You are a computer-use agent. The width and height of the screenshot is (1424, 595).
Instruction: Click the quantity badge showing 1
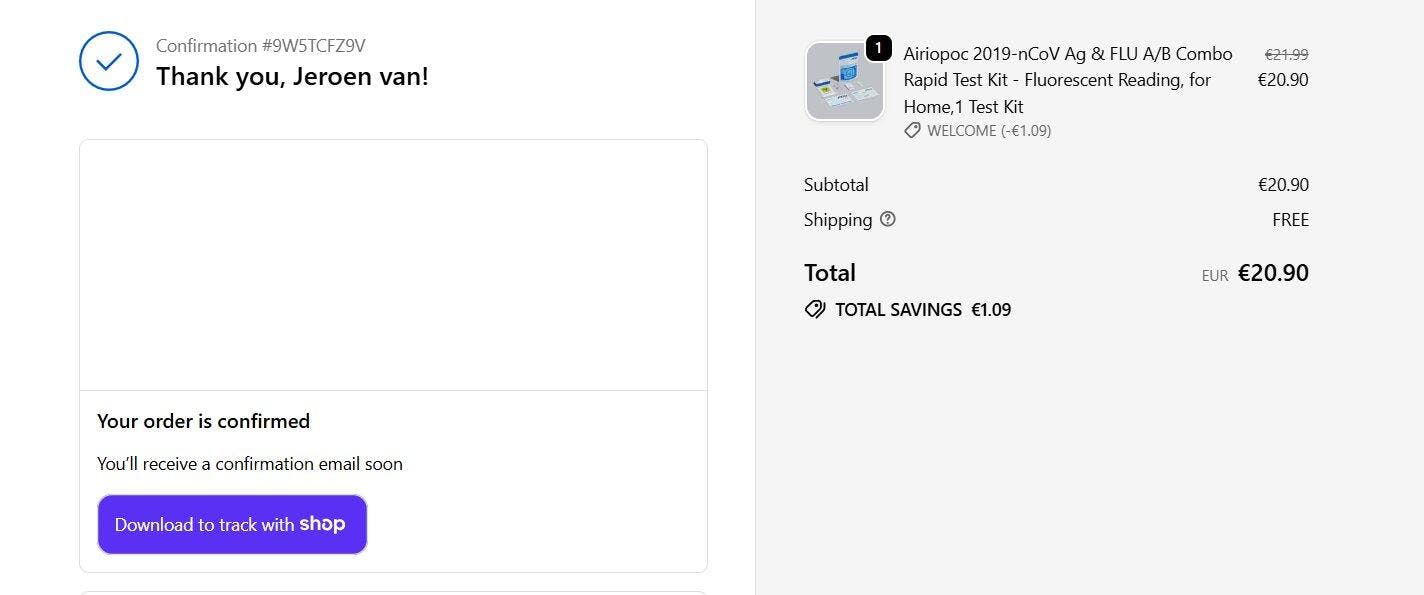tap(878, 48)
